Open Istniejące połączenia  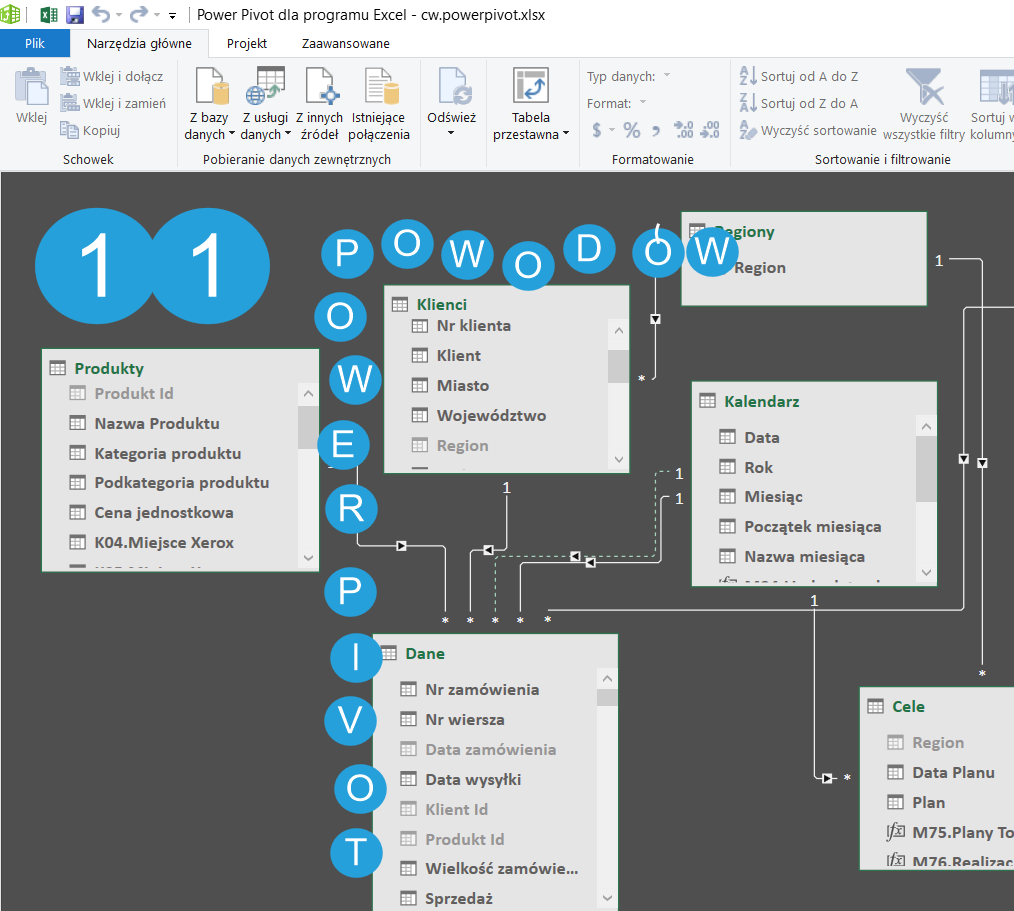tap(380, 87)
